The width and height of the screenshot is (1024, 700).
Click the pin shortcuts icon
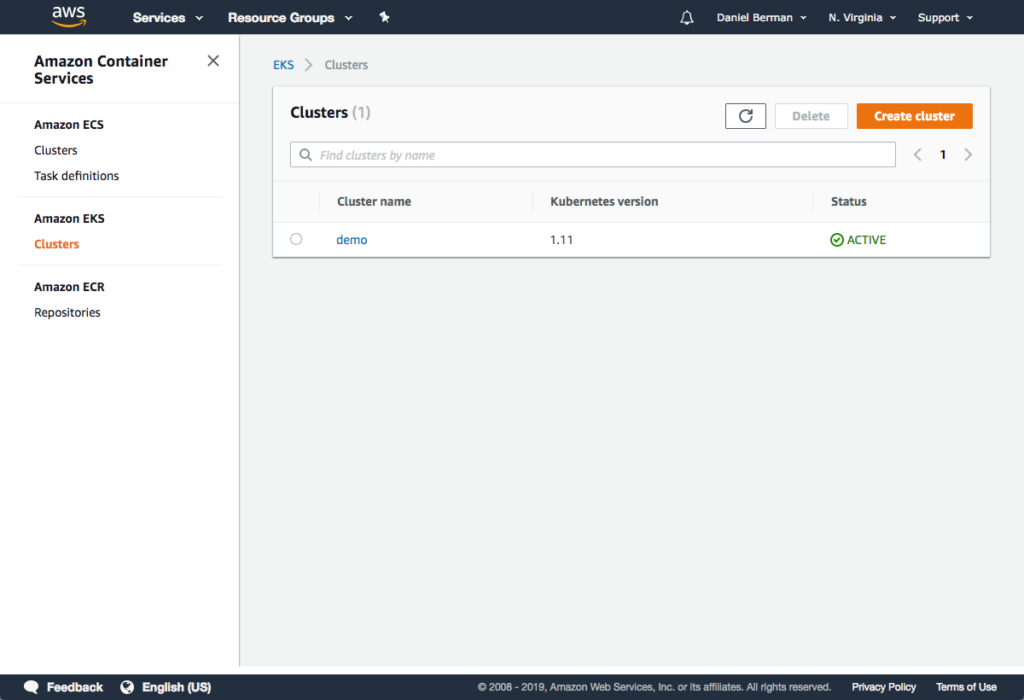coord(384,17)
